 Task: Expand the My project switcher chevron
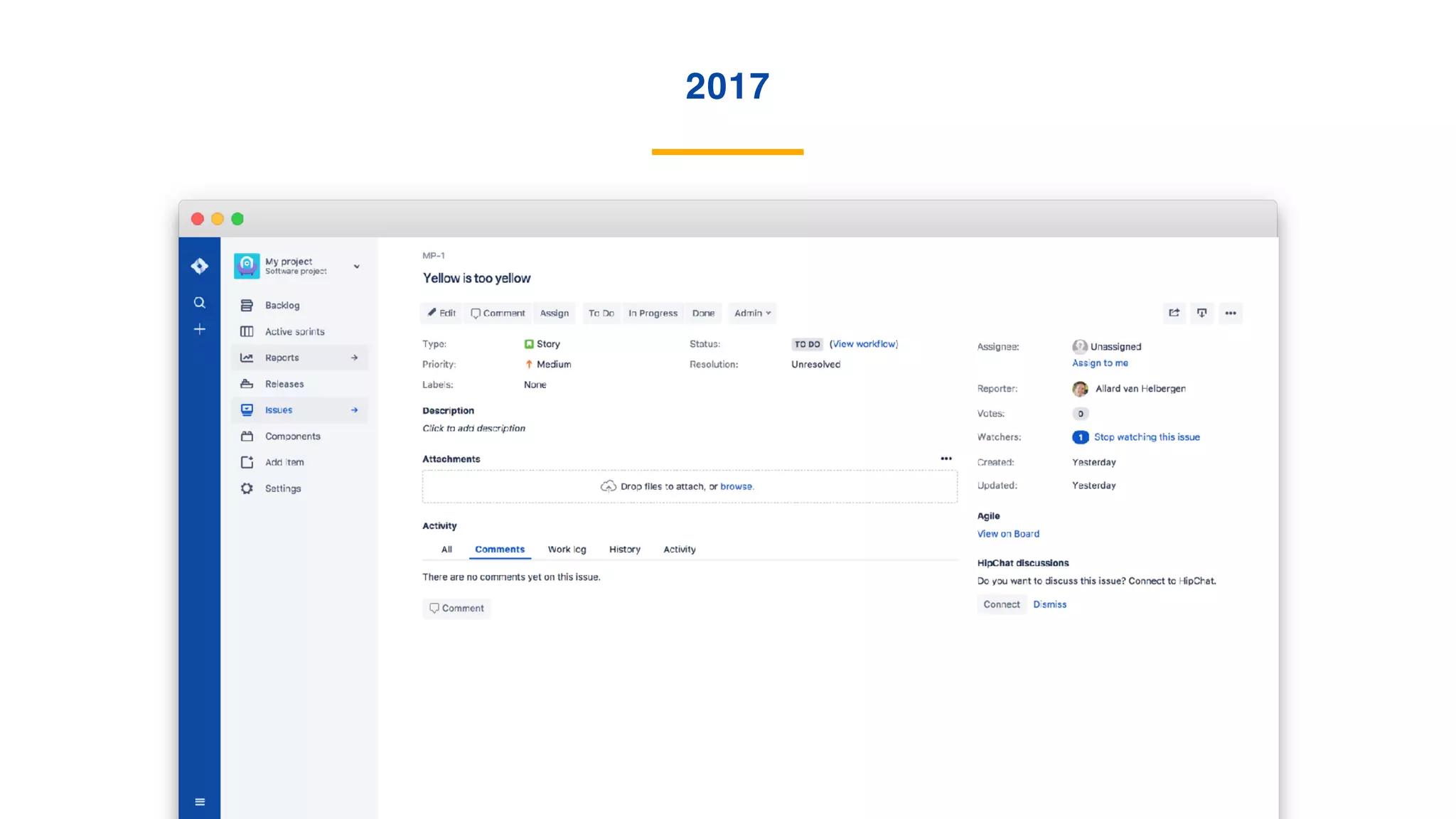[357, 267]
